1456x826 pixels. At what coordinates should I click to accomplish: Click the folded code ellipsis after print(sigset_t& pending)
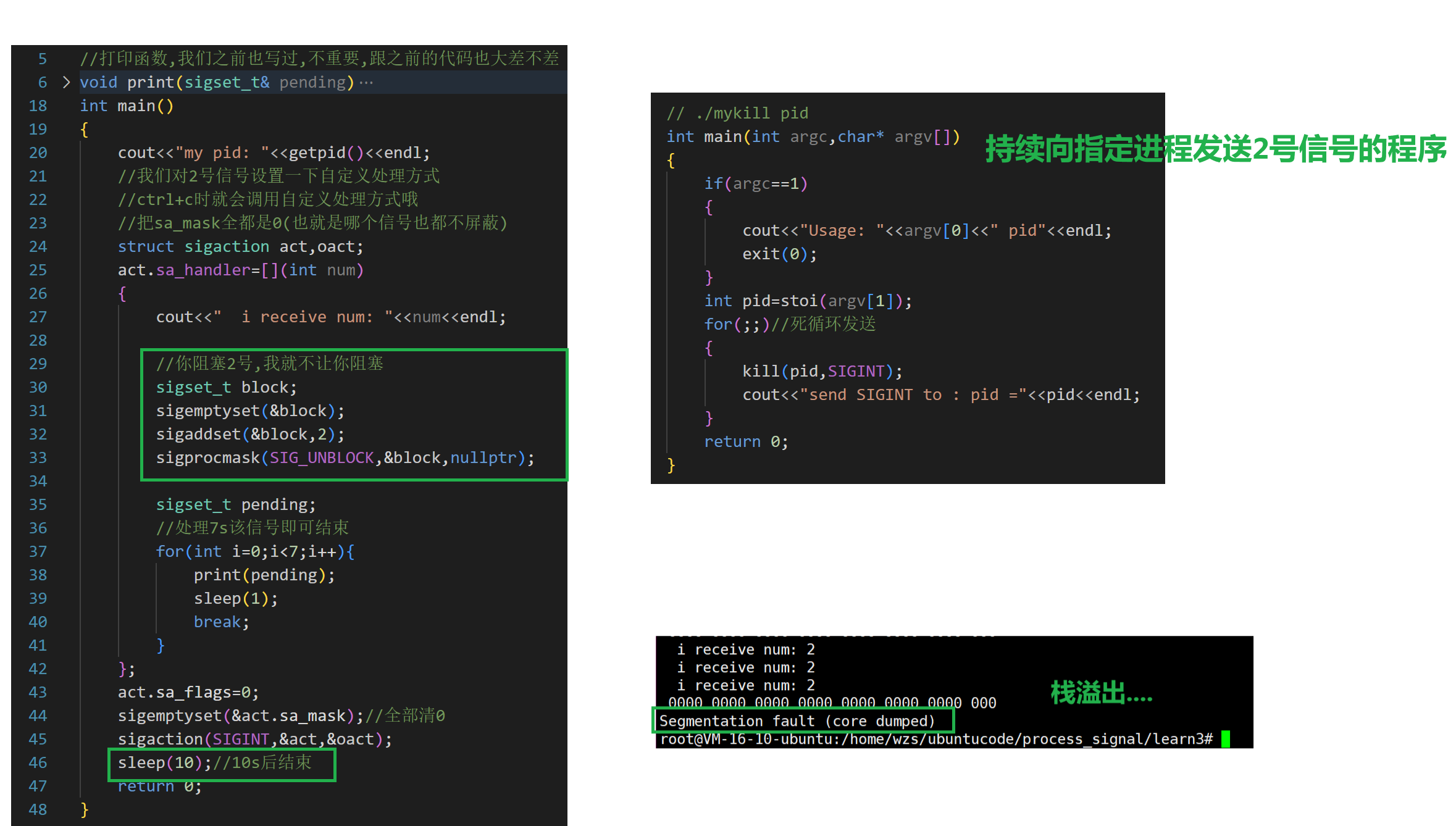click(366, 83)
